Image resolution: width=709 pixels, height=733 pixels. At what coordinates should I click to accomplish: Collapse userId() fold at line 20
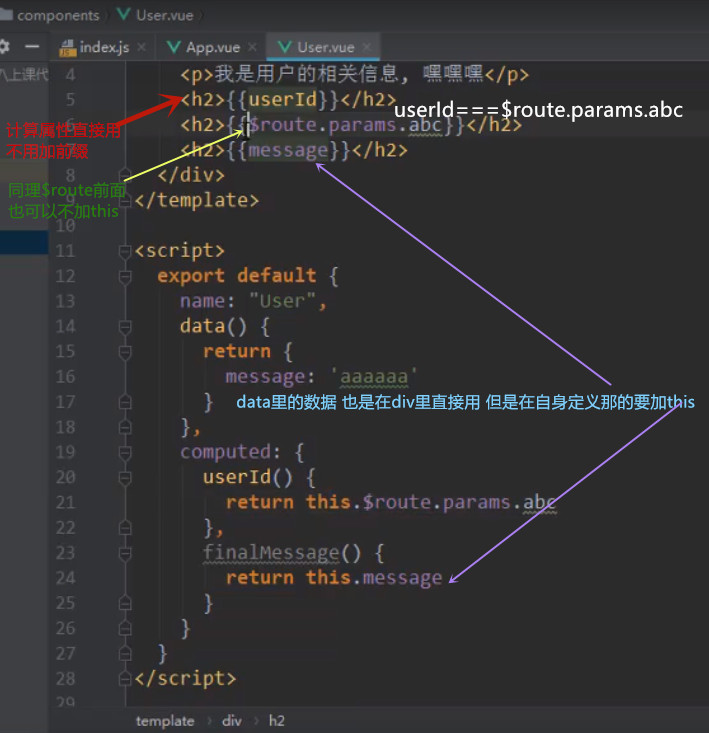coord(125,478)
